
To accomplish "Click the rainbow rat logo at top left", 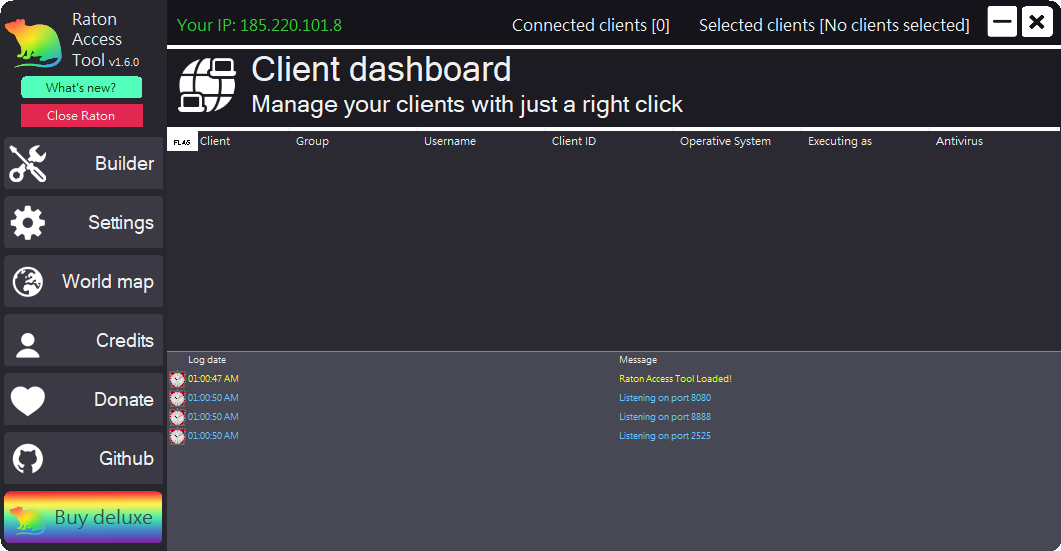I will (33, 42).
